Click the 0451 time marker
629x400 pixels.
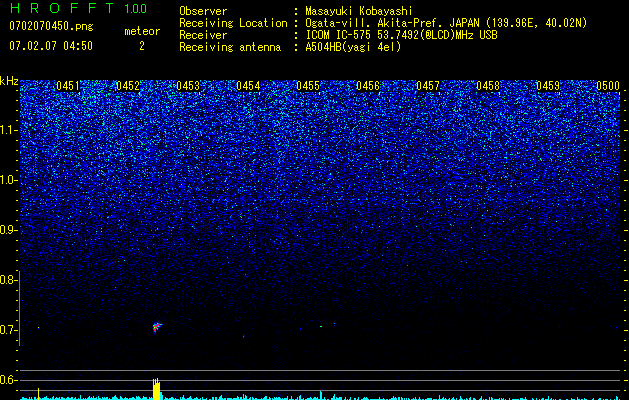pyautogui.click(x=68, y=86)
